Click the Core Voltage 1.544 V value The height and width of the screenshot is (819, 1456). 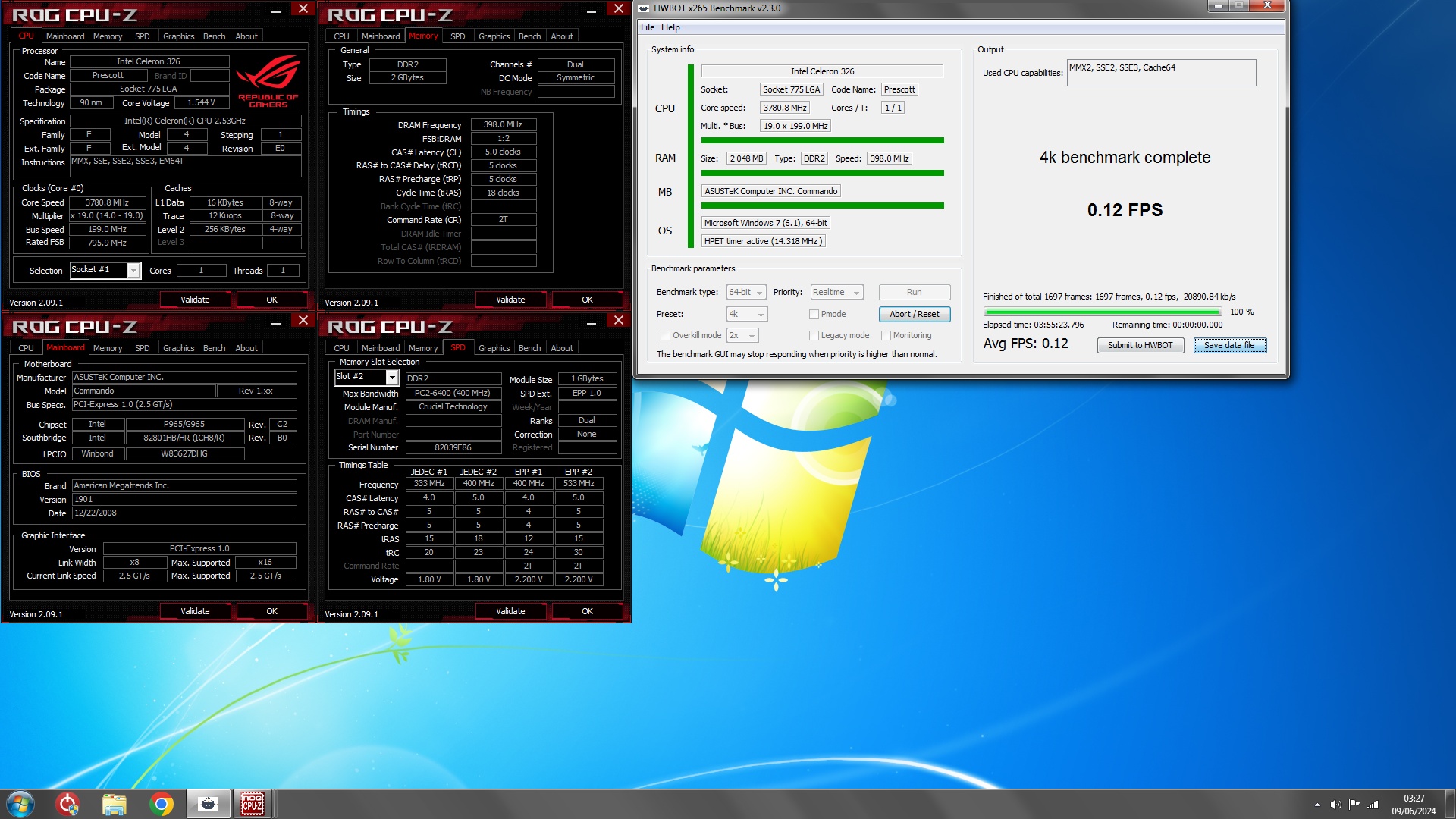202,103
